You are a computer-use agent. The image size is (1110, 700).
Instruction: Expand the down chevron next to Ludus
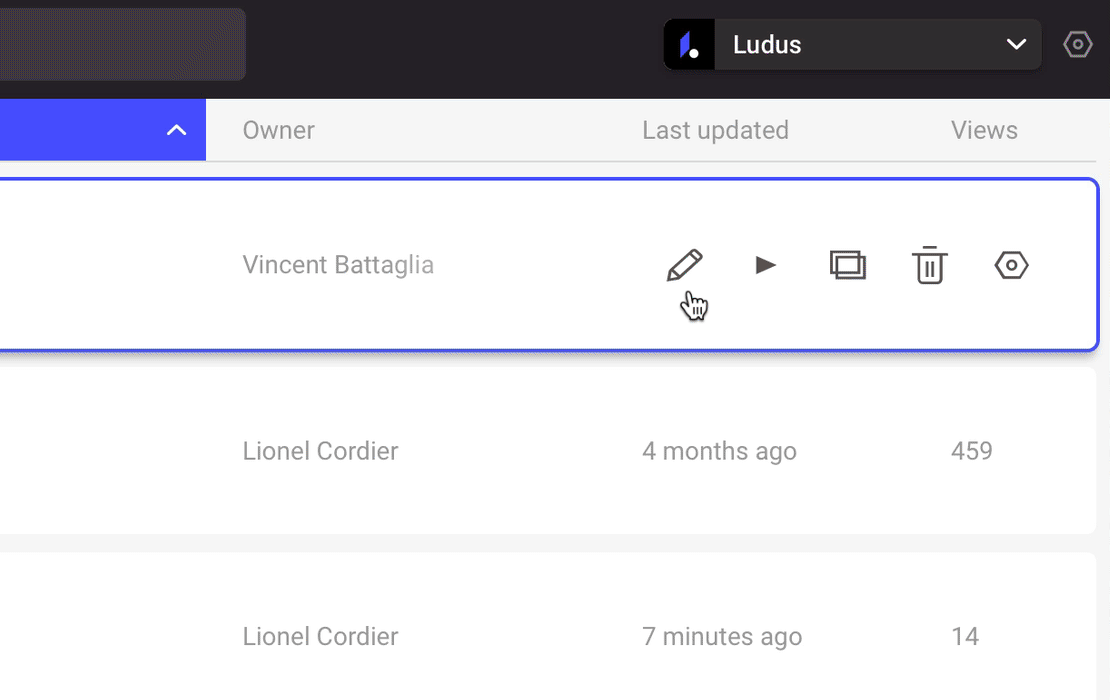[x=1016, y=44]
